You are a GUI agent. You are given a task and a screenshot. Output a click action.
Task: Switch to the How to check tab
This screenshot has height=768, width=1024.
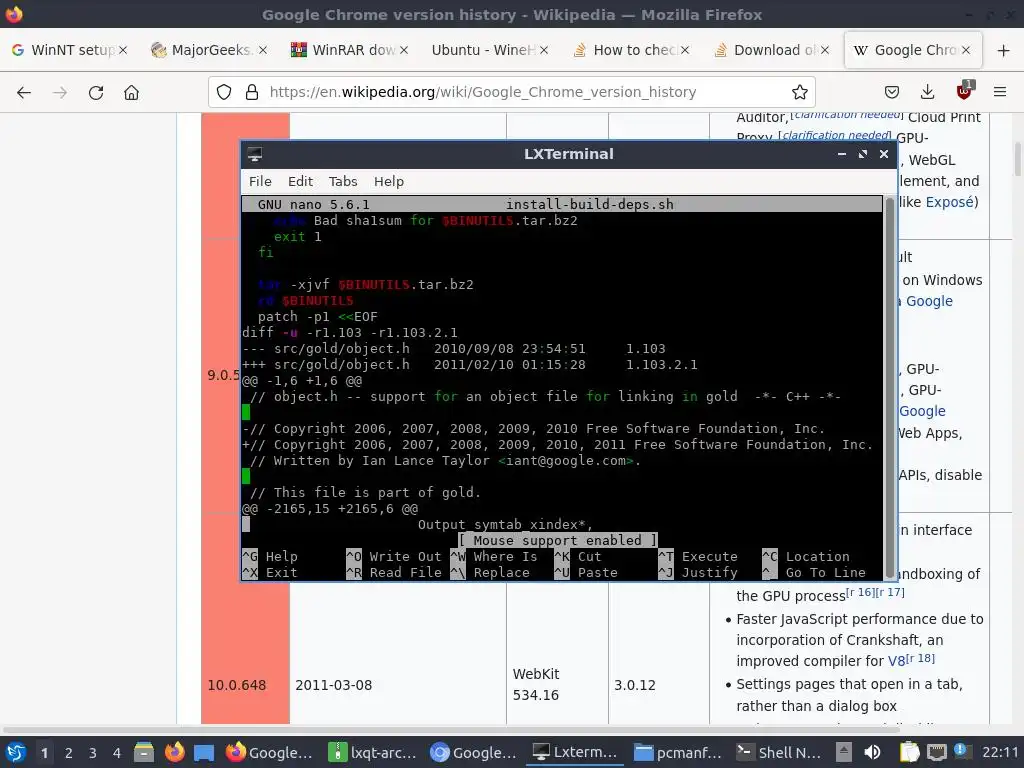pos(630,50)
